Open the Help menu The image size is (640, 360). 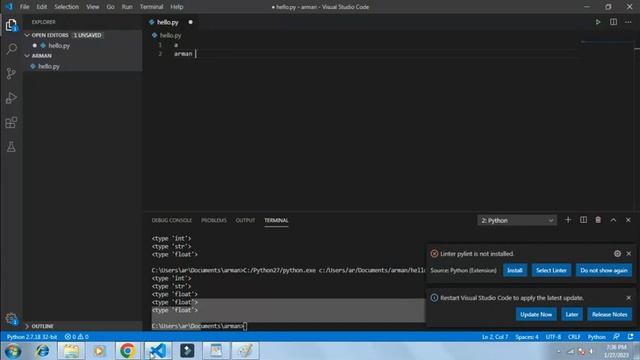(177, 7)
